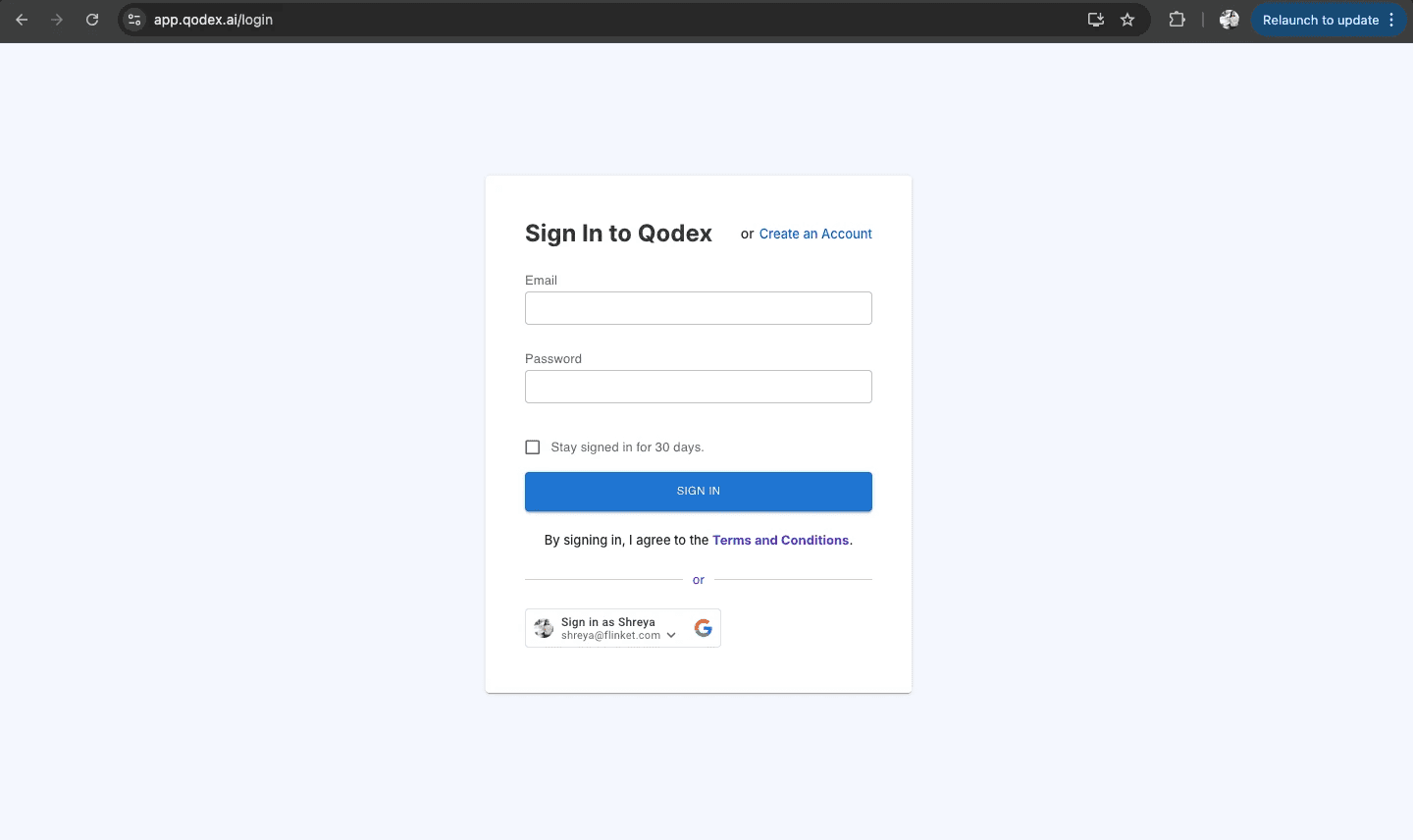Open the browser extensions puzzle icon

tap(1177, 20)
